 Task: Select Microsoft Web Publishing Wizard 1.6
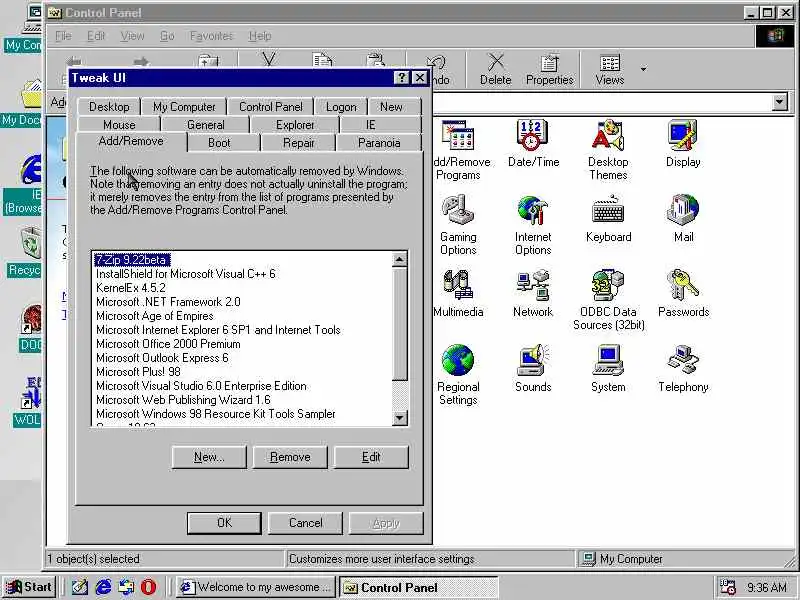point(183,400)
